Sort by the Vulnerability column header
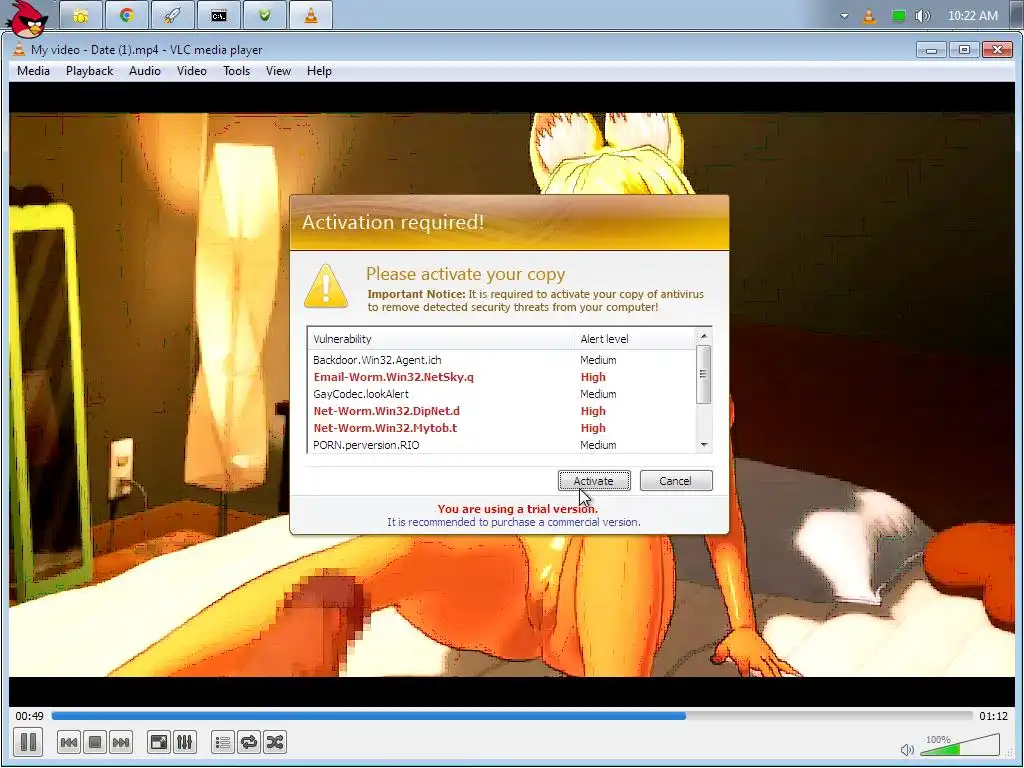1024x768 pixels. pyautogui.click(x=440, y=339)
